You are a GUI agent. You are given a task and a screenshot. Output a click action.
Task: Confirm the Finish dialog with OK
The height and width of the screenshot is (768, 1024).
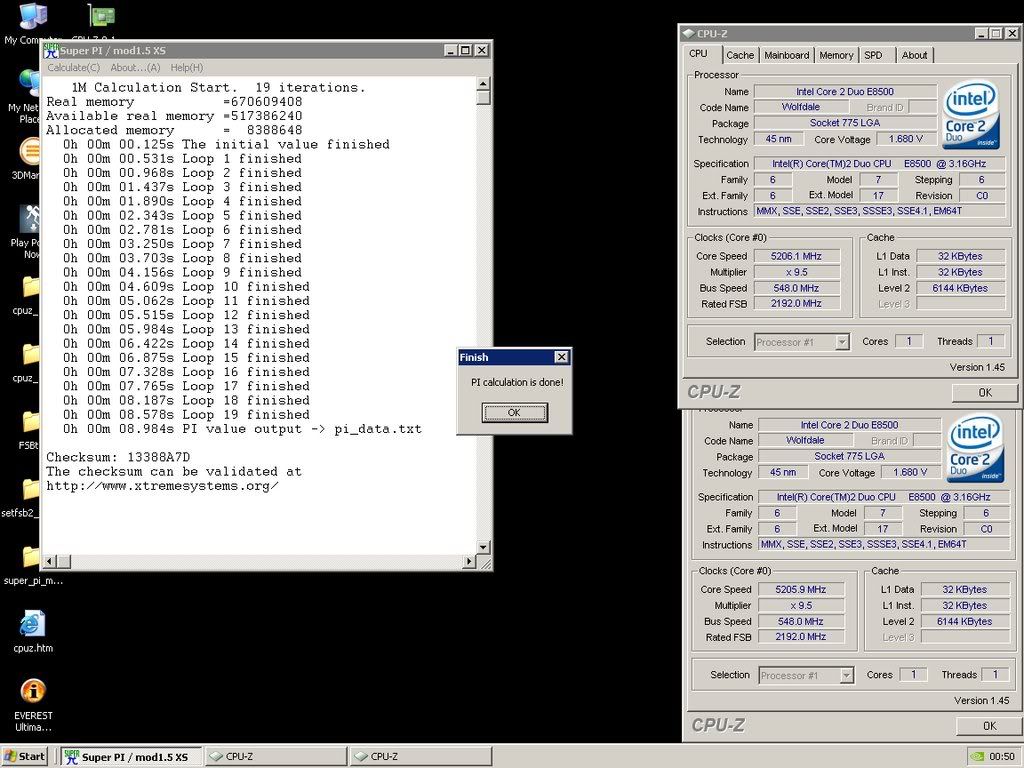514,412
